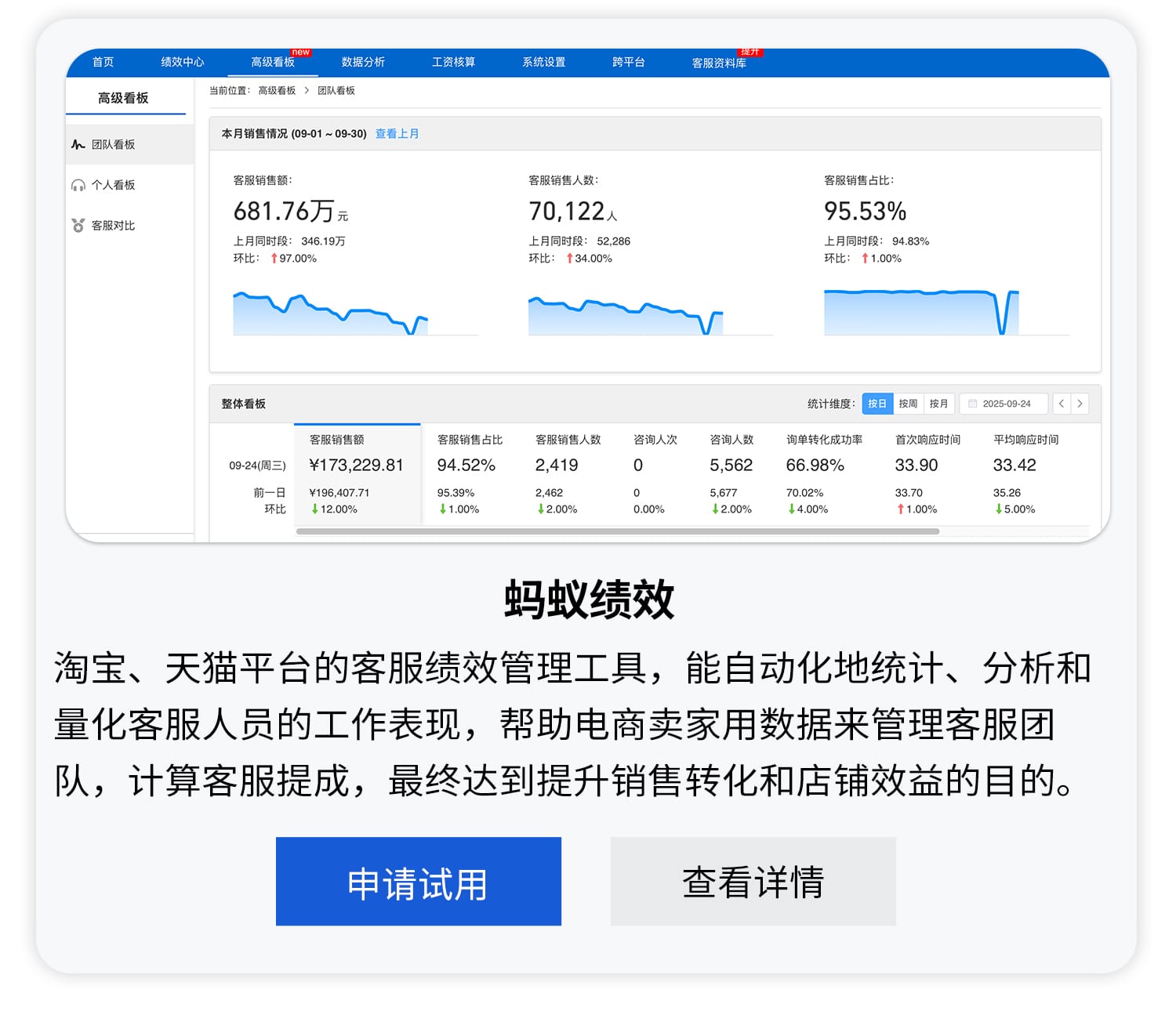
Task: Open the 系统设置 tab
Action: pos(544,62)
